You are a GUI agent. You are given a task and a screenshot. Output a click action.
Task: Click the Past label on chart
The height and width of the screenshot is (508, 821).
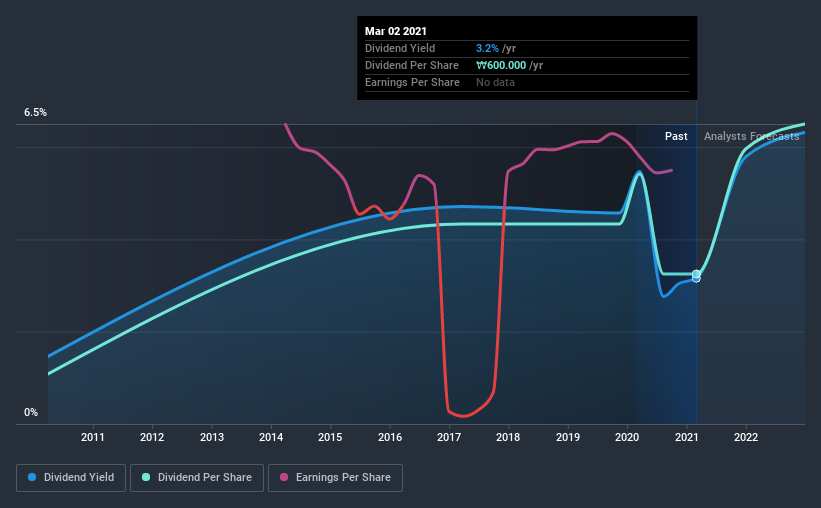point(676,136)
